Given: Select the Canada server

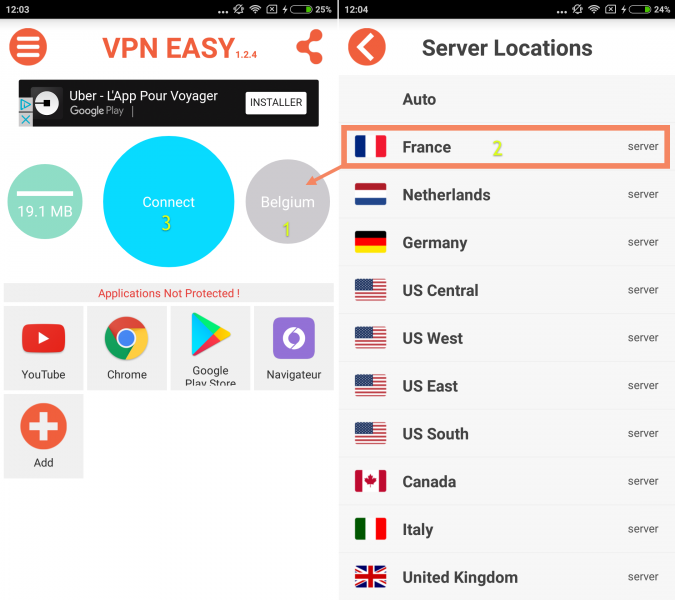Looking at the screenshot, I should [507, 481].
